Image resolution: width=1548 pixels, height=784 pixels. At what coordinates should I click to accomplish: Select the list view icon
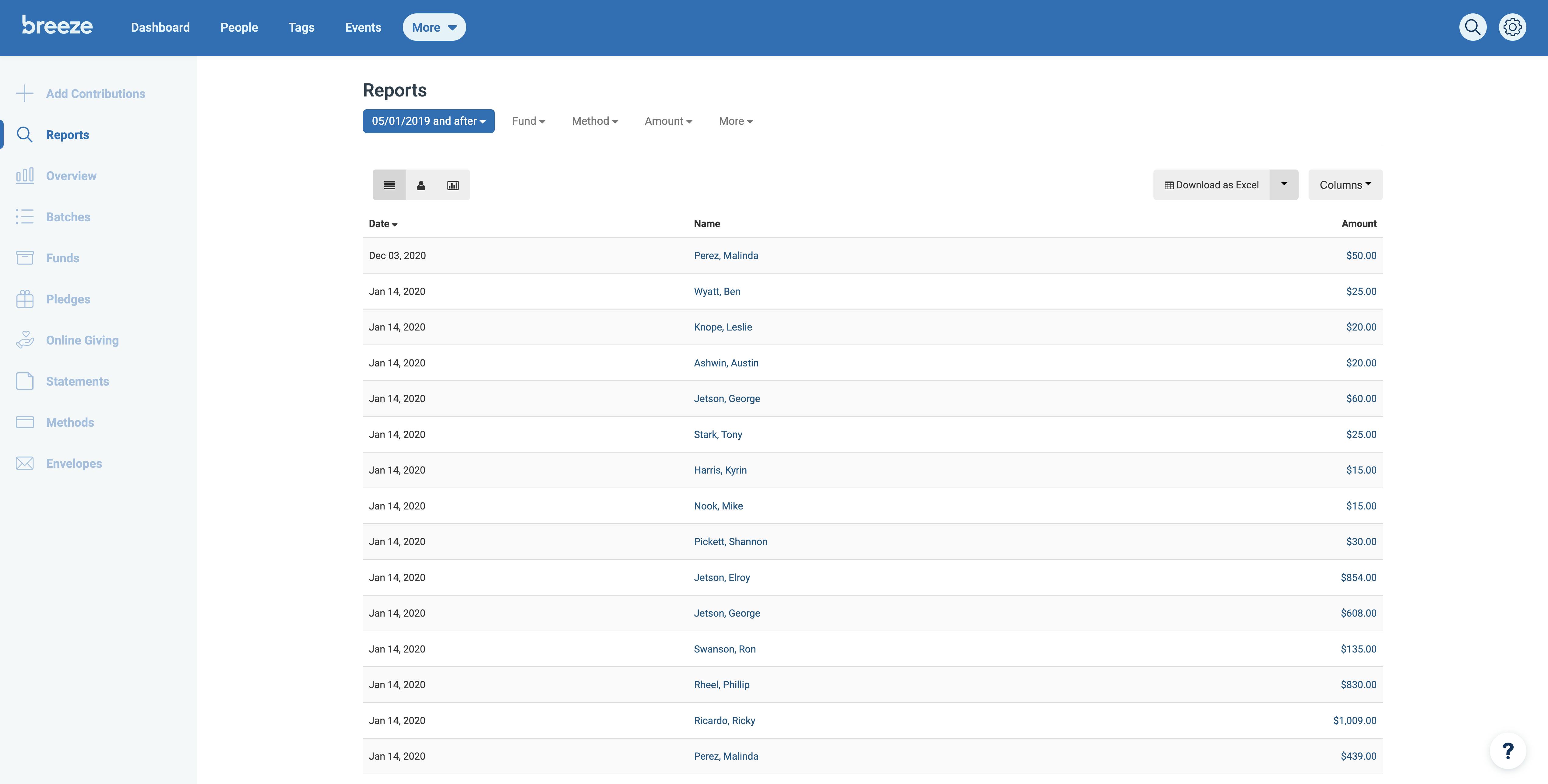tap(389, 184)
